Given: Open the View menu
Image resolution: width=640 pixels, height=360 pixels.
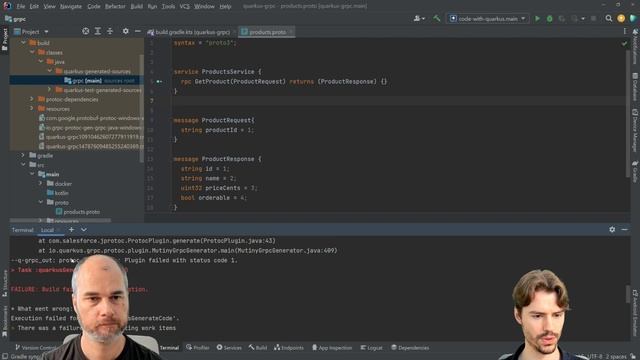Looking at the screenshot, I should pos(49,7).
